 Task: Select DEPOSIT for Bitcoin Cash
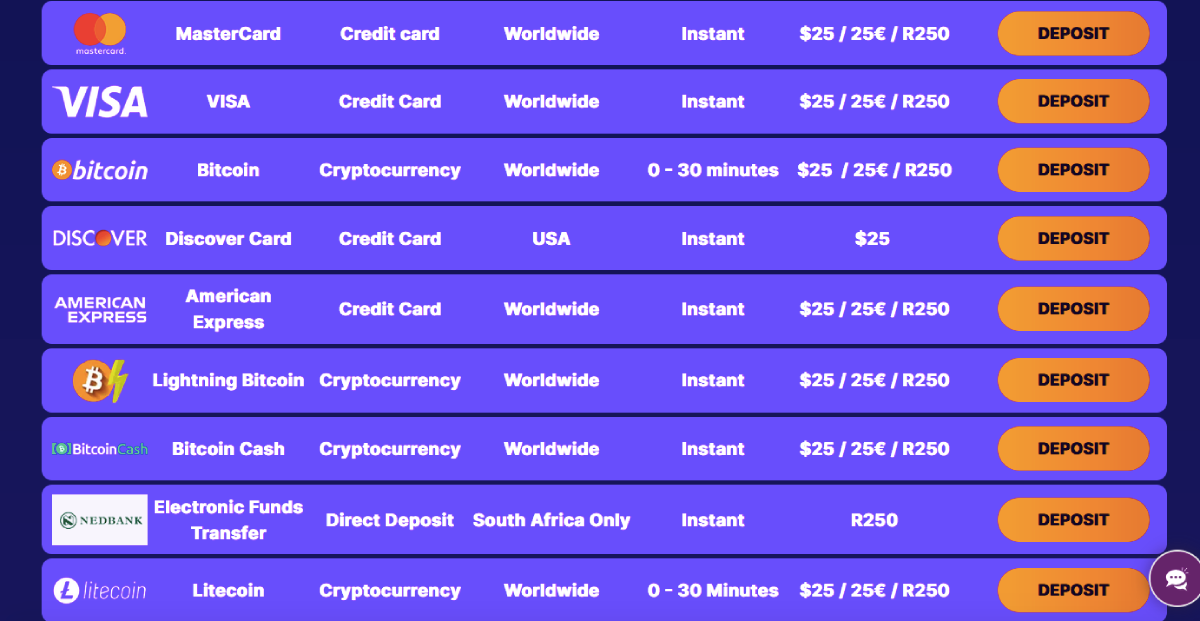1073,449
